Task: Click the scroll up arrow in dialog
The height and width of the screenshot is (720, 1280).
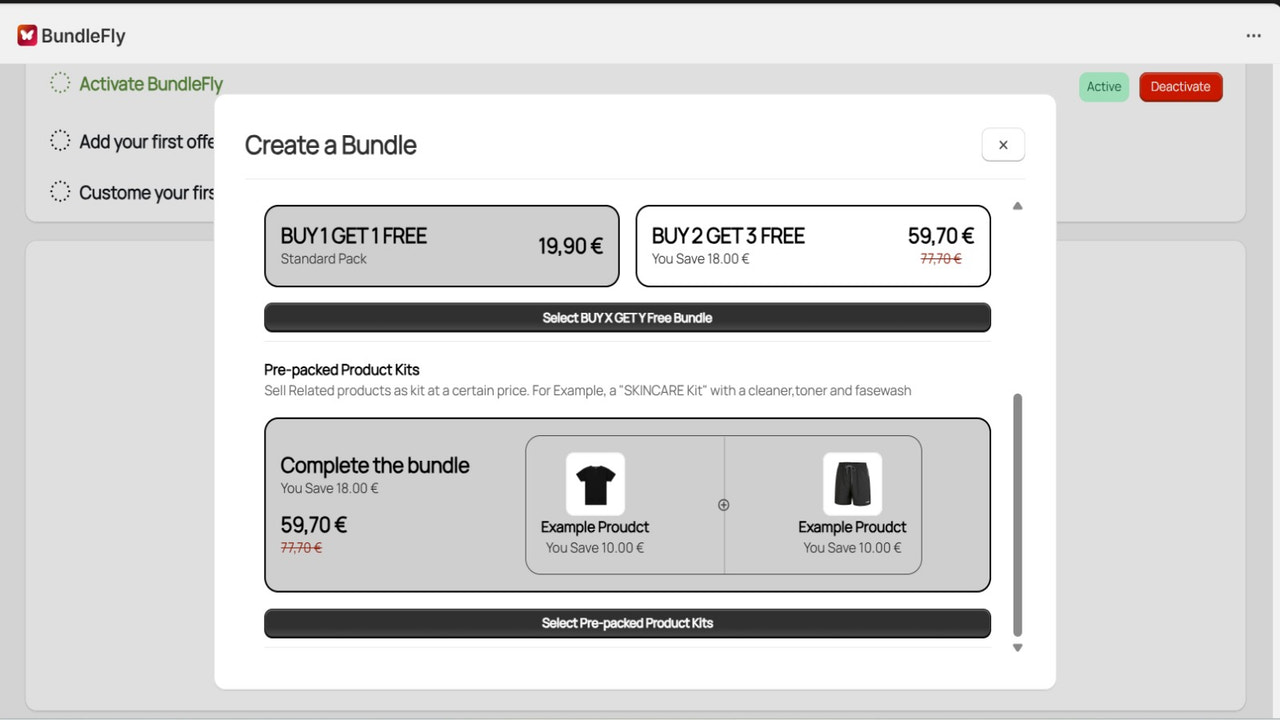Action: point(1018,206)
